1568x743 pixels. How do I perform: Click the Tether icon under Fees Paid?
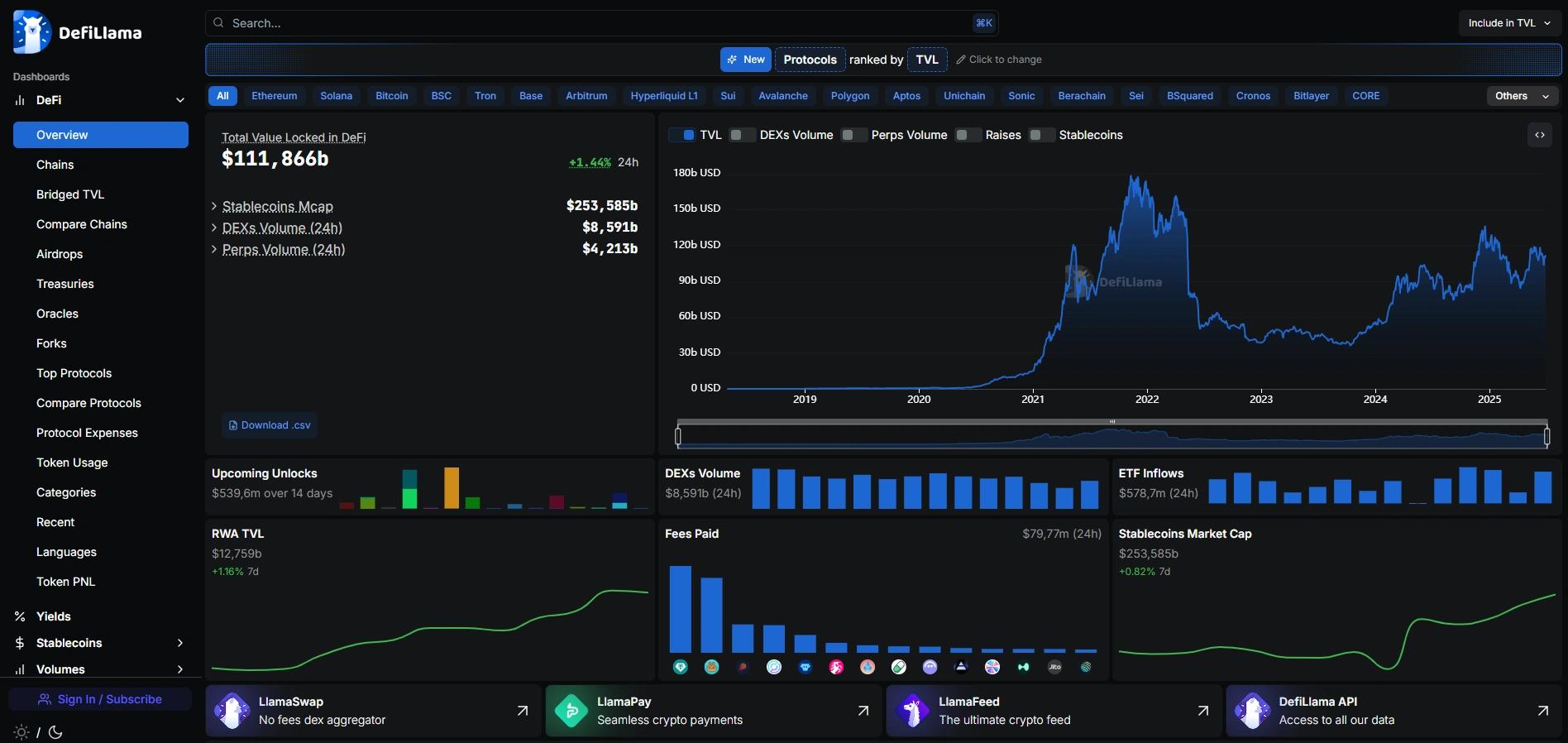[x=681, y=667]
